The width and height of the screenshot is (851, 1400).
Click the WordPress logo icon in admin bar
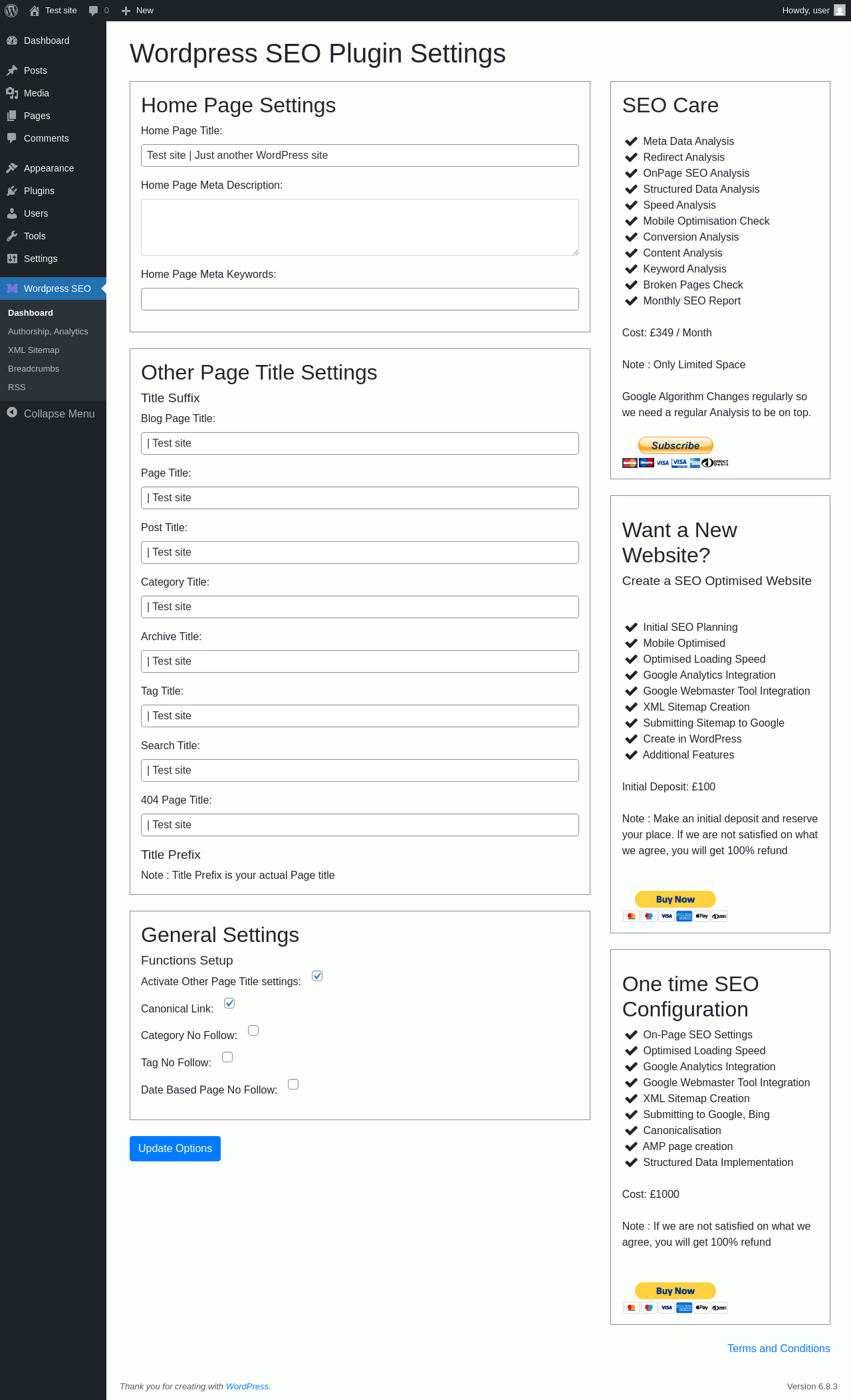pos(11,11)
